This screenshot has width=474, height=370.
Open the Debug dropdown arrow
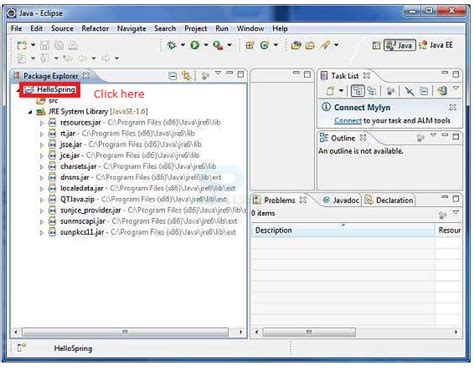coord(183,45)
